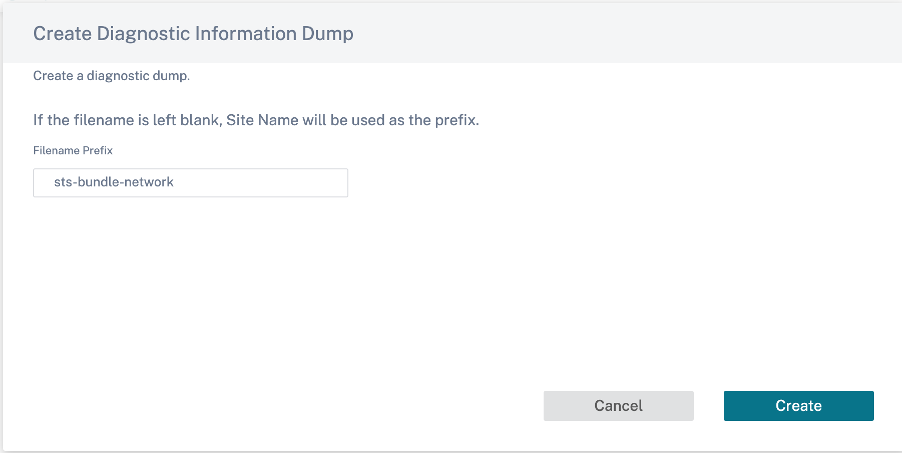The image size is (902, 454).
Task: Click the gray dialog header bar
Action: tap(451, 33)
